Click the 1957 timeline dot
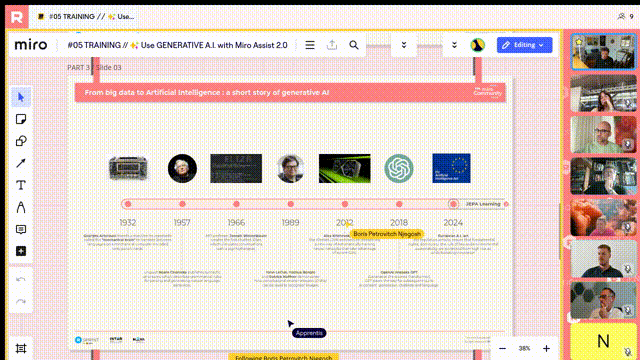640x360 pixels. coord(182,204)
